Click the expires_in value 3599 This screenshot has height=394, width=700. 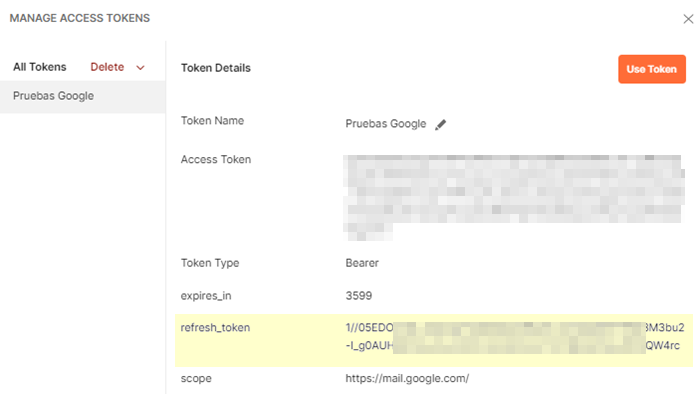pyautogui.click(x=358, y=296)
